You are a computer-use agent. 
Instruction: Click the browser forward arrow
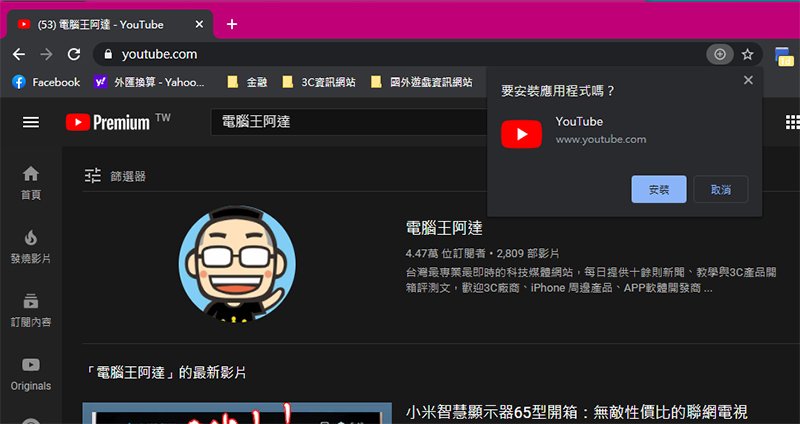(46, 54)
